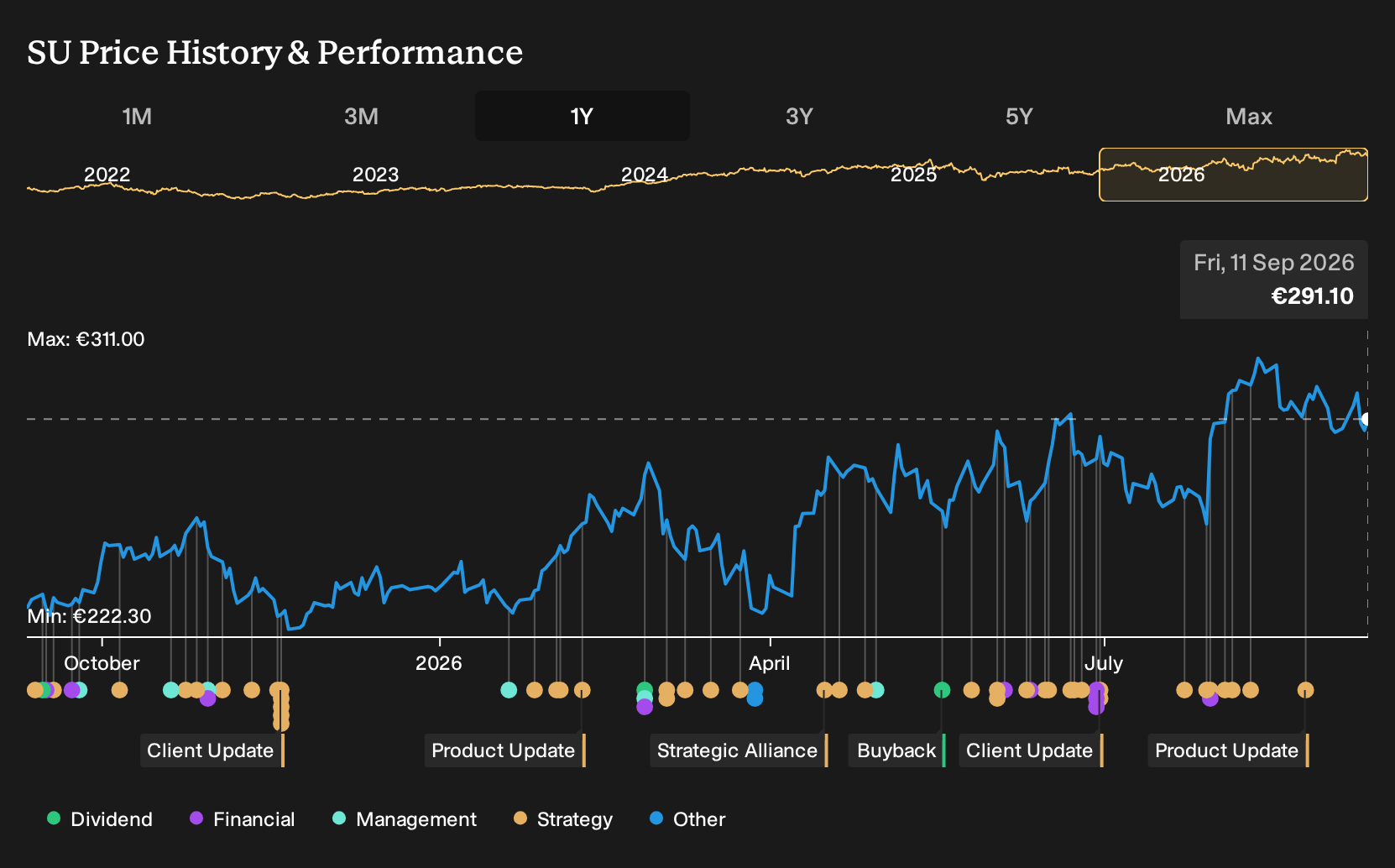Click the blue Other legend dot
Screen dimensions: 1395x868
656,818
